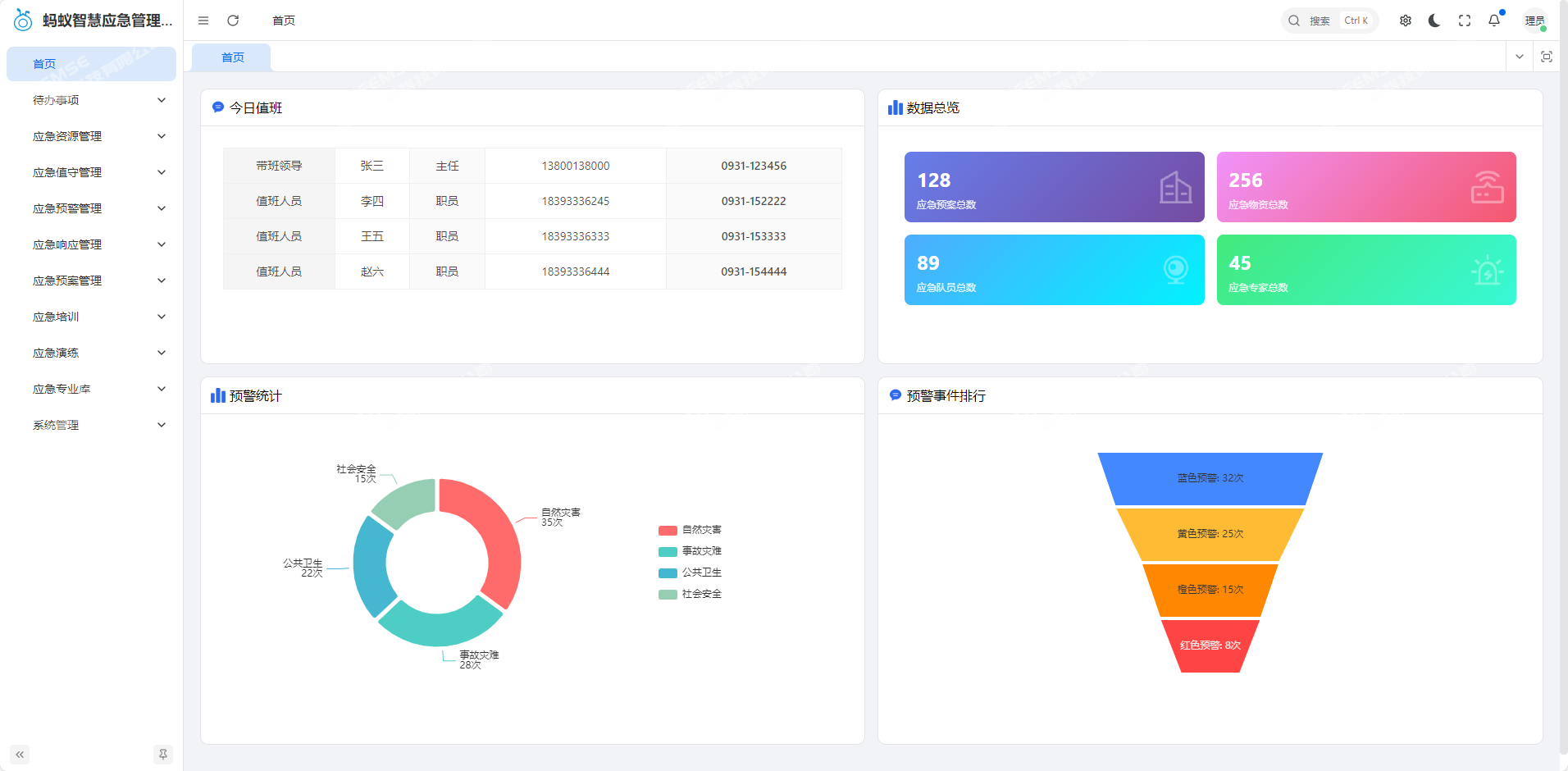The height and width of the screenshot is (771, 1568).
Task: Open the notifications bell
Action: [1494, 21]
